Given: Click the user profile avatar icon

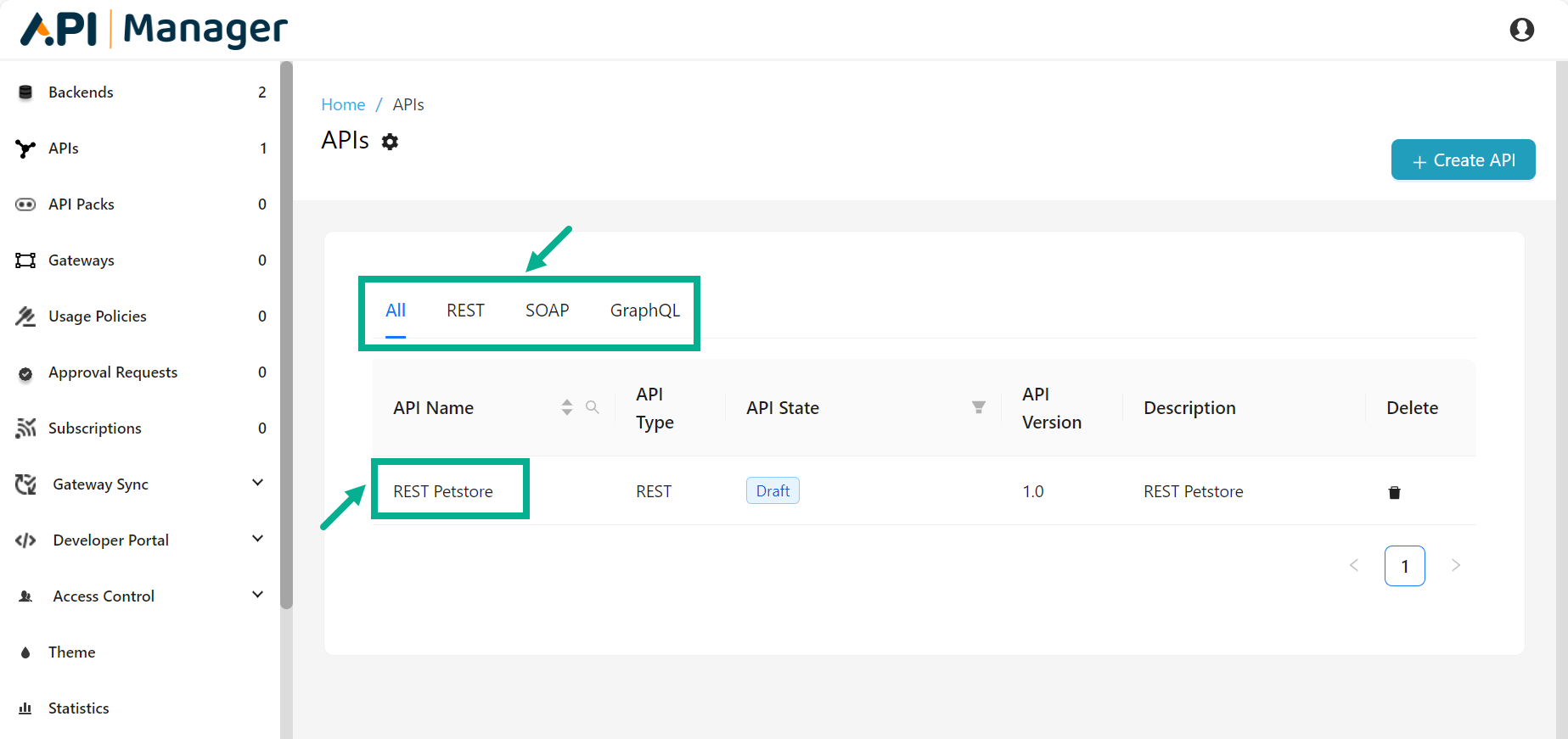Looking at the screenshot, I should point(1521,30).
